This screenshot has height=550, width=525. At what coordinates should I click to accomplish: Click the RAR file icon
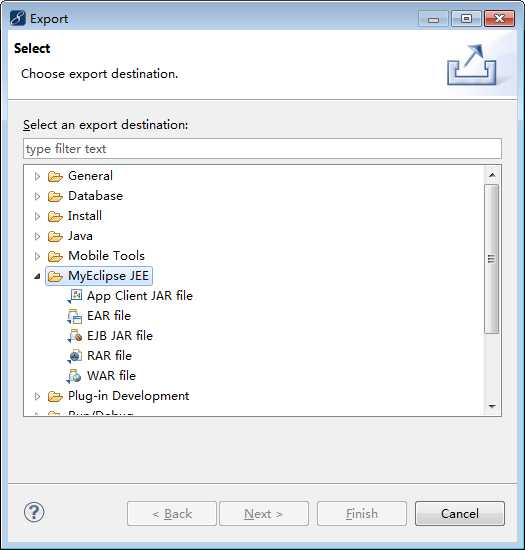[x=74, y=356]
